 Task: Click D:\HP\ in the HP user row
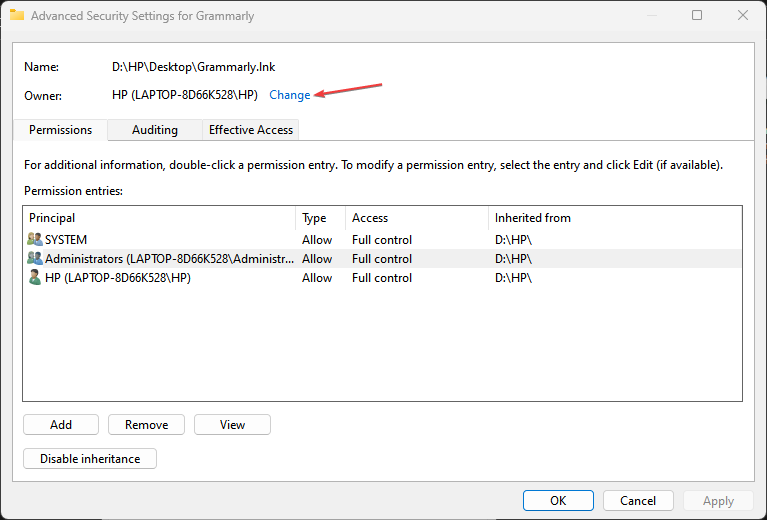(513, 278)
